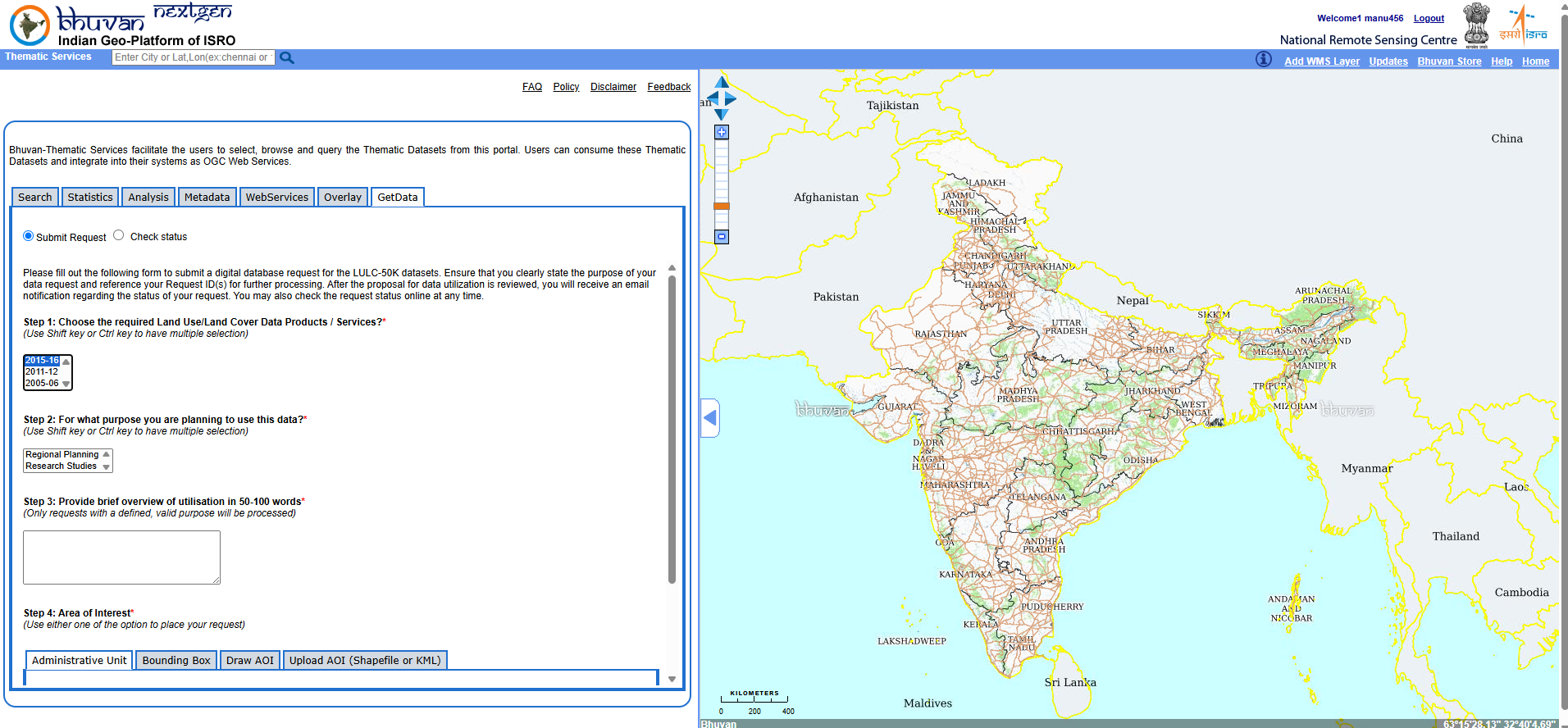Image resolution: width=1568 pixels, height=728 pixels.
Task: Click the Bhuvan India globe logo
Action: click(30, 25)
